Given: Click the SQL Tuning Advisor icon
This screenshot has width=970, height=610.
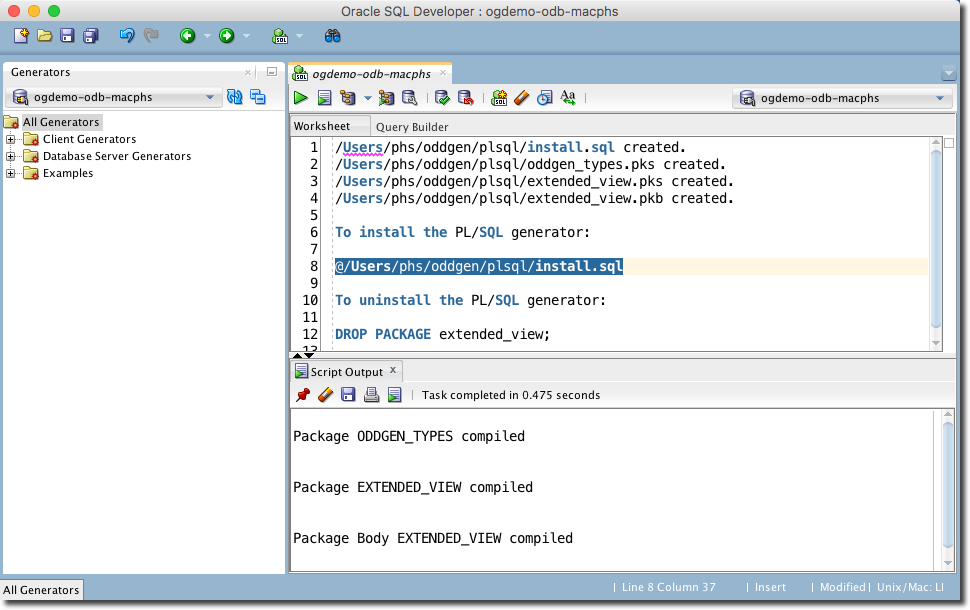Looking at the screenshot, I should point(410,97).
